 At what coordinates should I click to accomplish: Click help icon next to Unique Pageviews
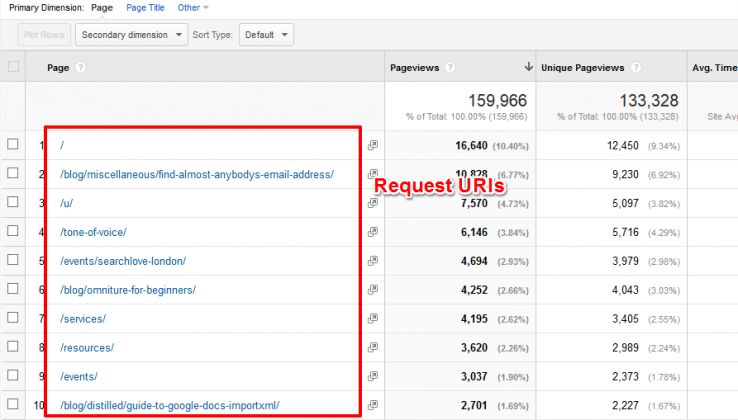click(x=634, y=68)
